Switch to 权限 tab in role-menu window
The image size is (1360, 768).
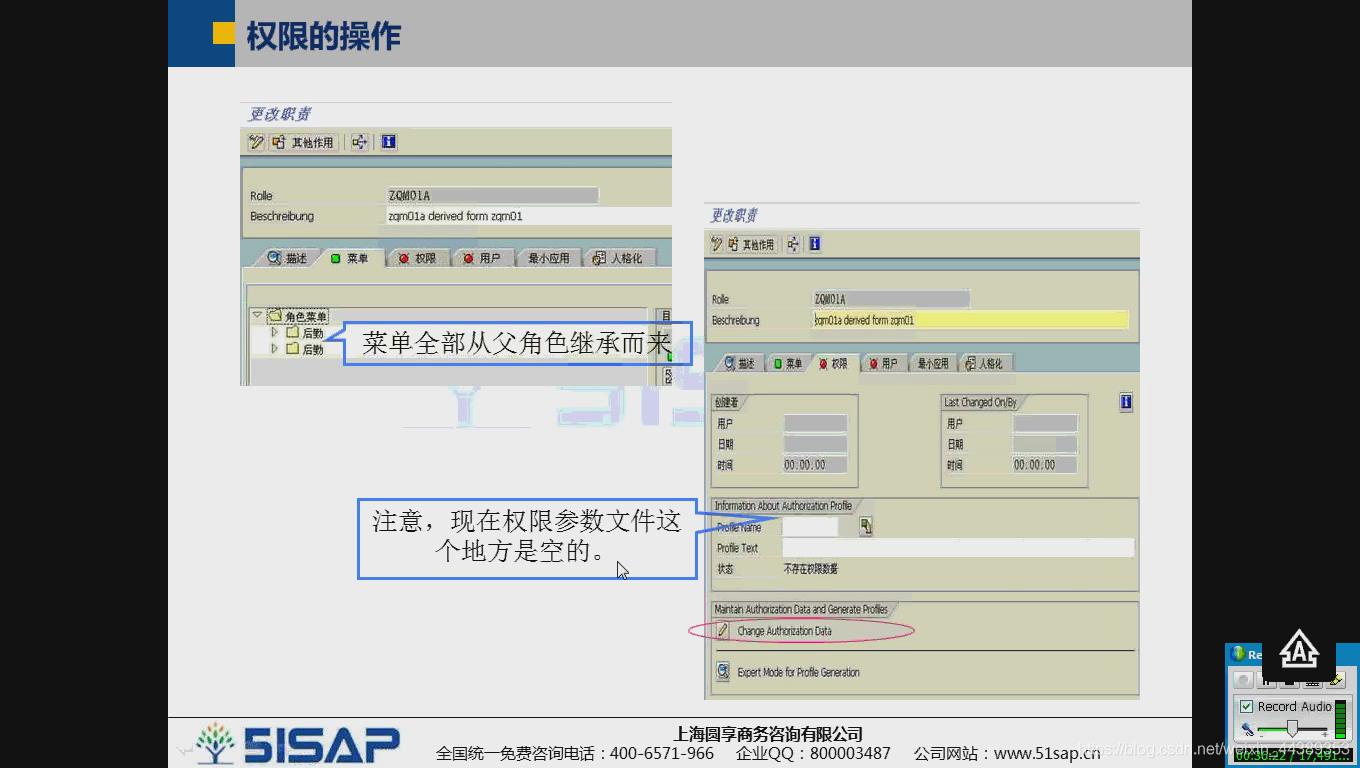pyautogui.click(x=416, y=258)
